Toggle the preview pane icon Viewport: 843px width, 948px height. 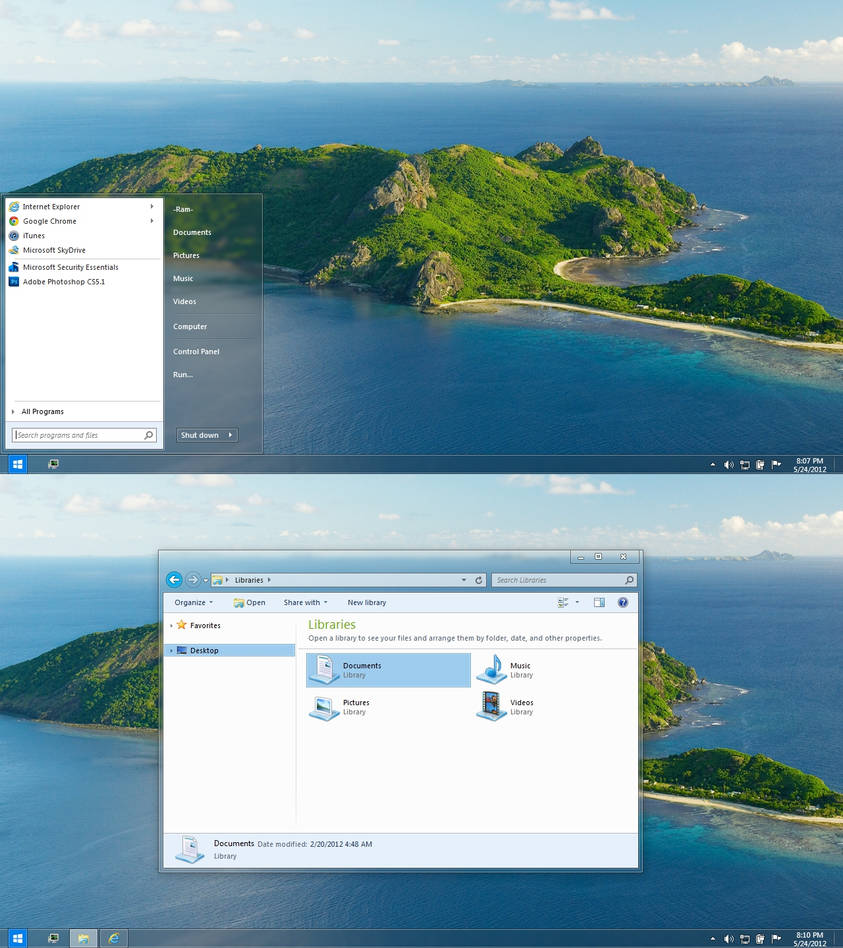tap(599, 602)
